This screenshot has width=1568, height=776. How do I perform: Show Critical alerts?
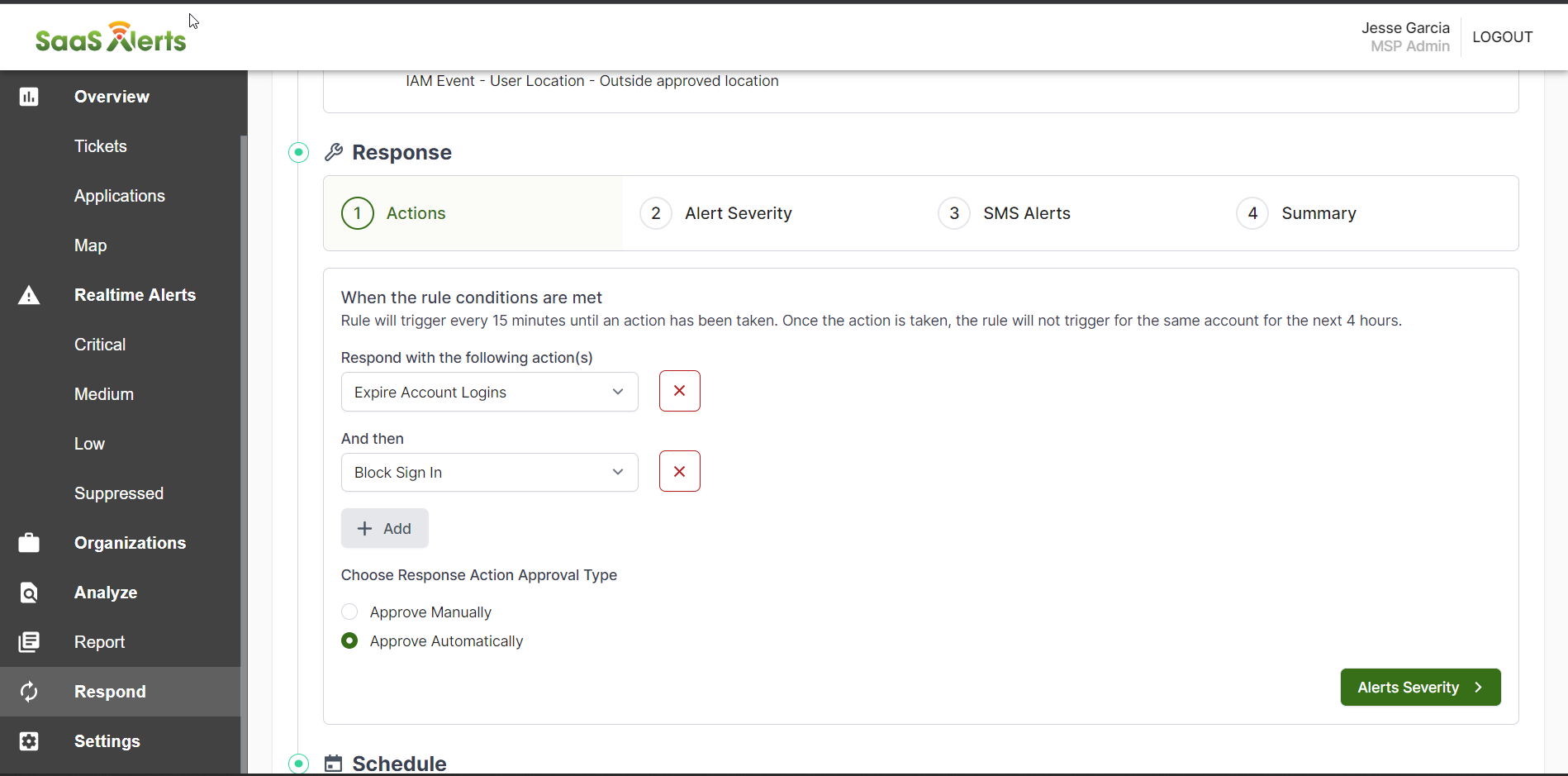100,345
